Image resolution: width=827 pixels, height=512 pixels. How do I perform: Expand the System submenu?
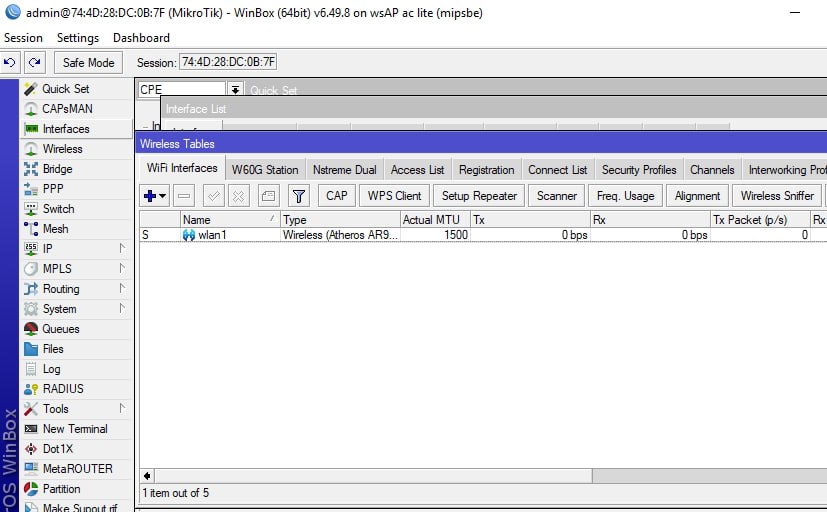point(122,308)
